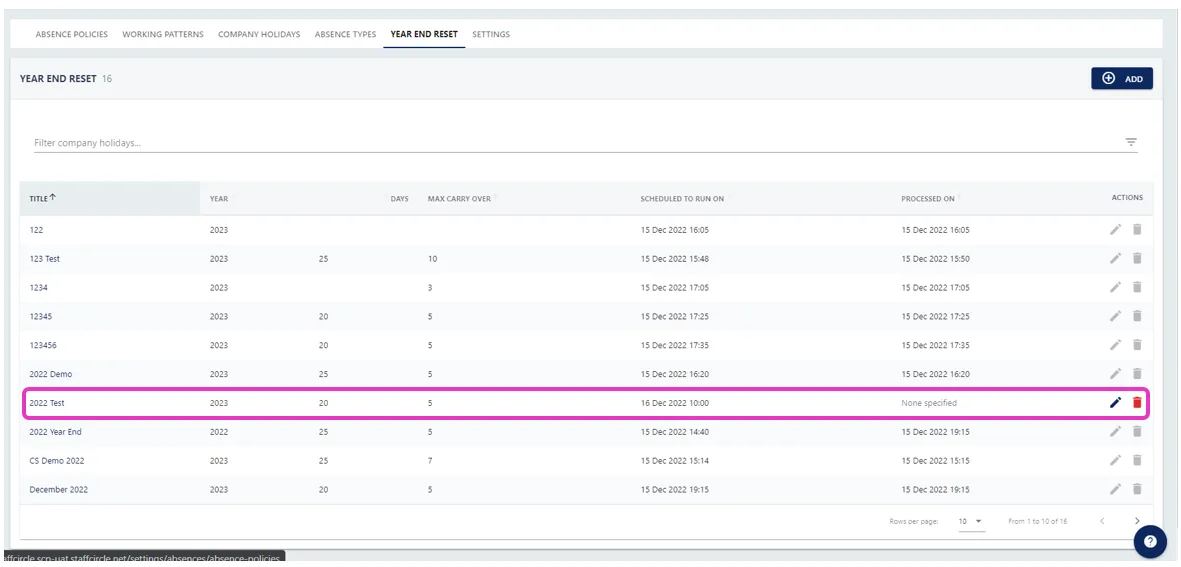Screen dimensions: 1181x567
Task: Click the Year End Reset 16 heading
Action: (66, 78)
